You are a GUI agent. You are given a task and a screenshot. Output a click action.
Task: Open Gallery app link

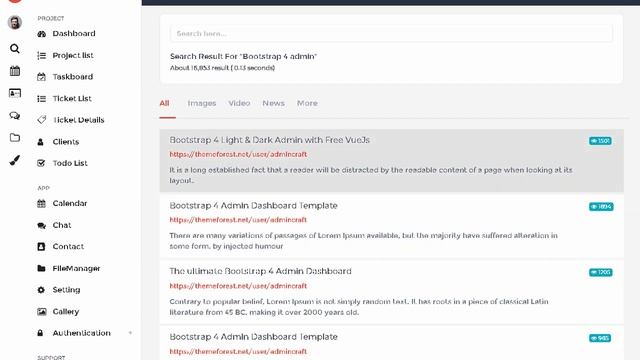click(x=66, y=311)
